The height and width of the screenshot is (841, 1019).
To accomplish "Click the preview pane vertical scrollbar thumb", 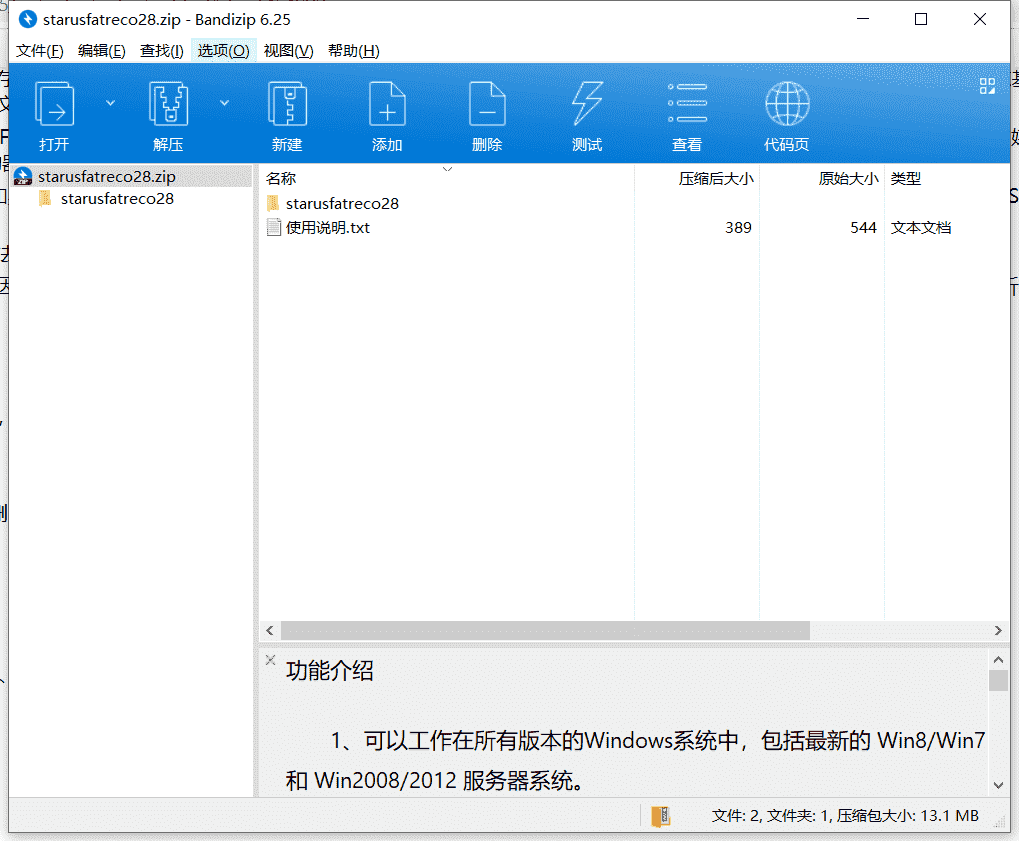I will [x=998, y=680].
